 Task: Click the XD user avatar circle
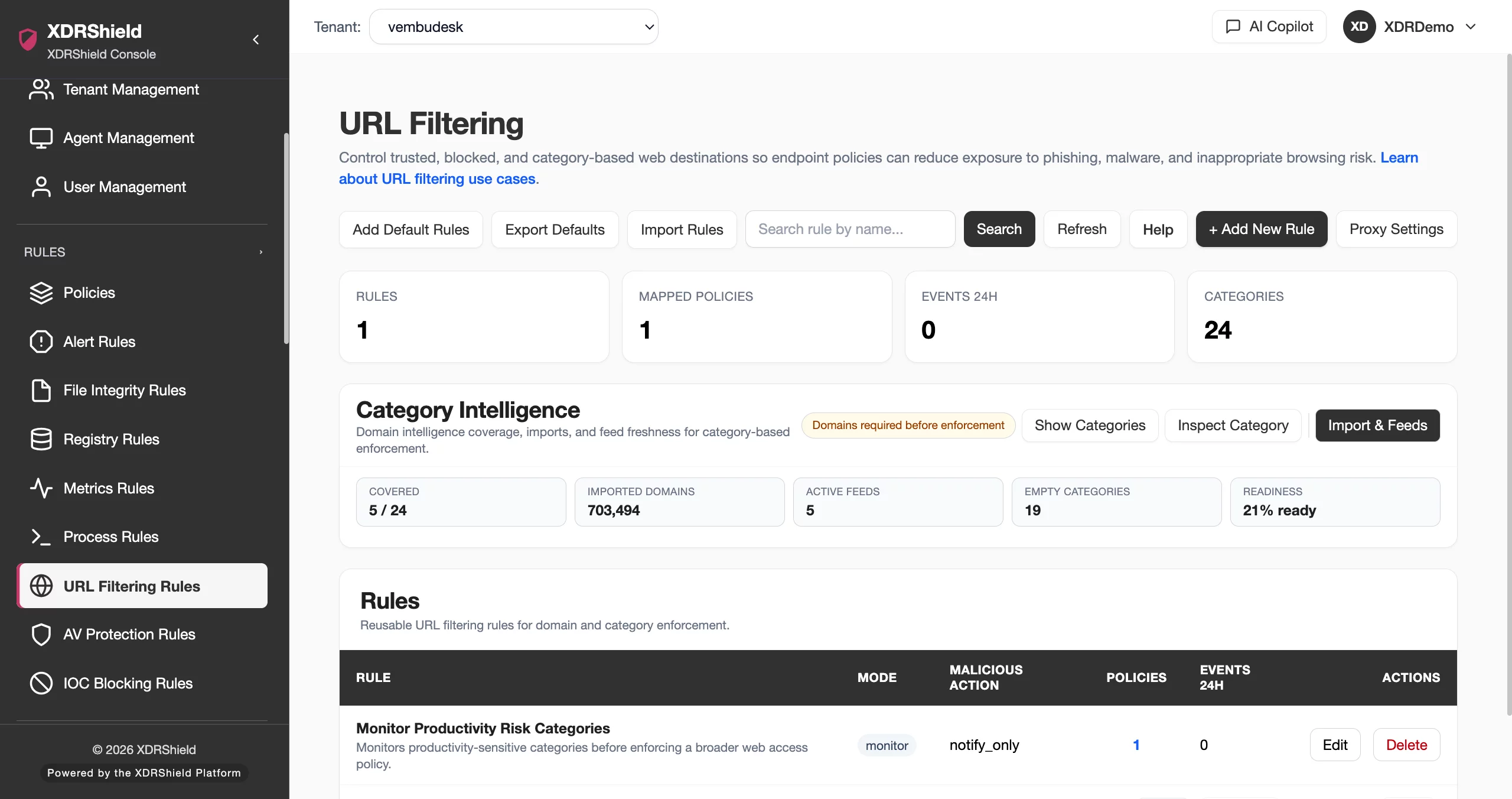pos(1359,27)
